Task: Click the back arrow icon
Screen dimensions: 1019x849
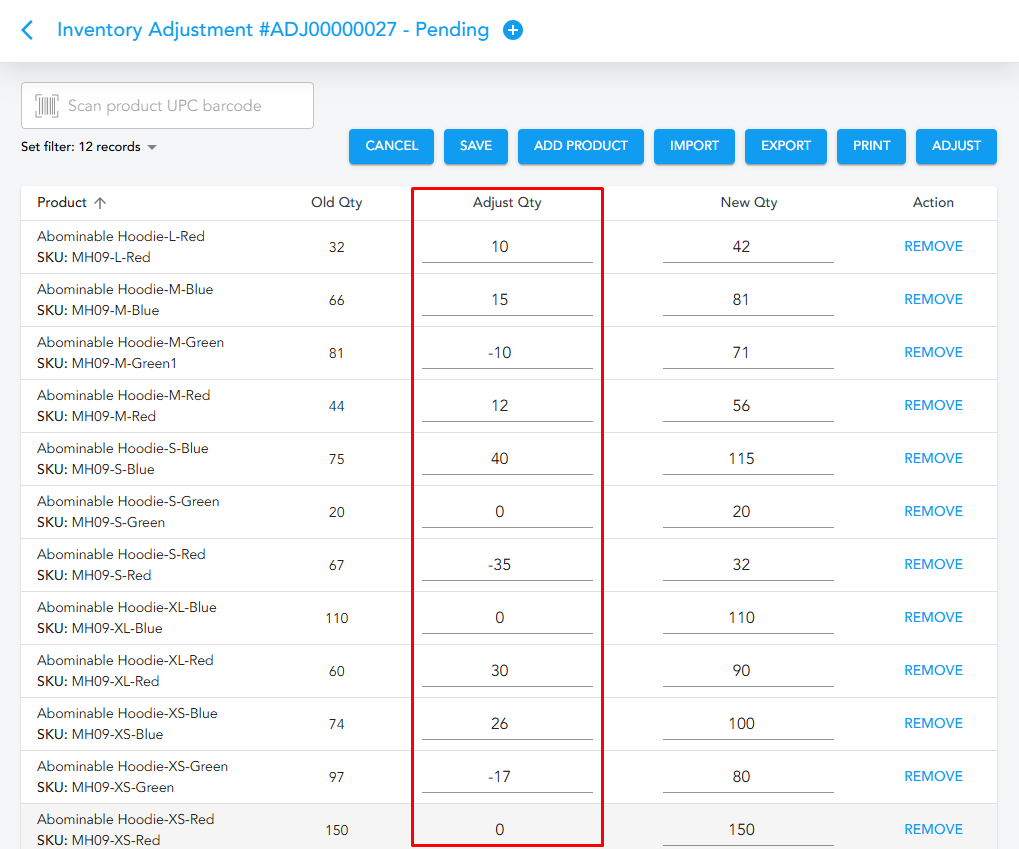Action: [x=27, y=30]
